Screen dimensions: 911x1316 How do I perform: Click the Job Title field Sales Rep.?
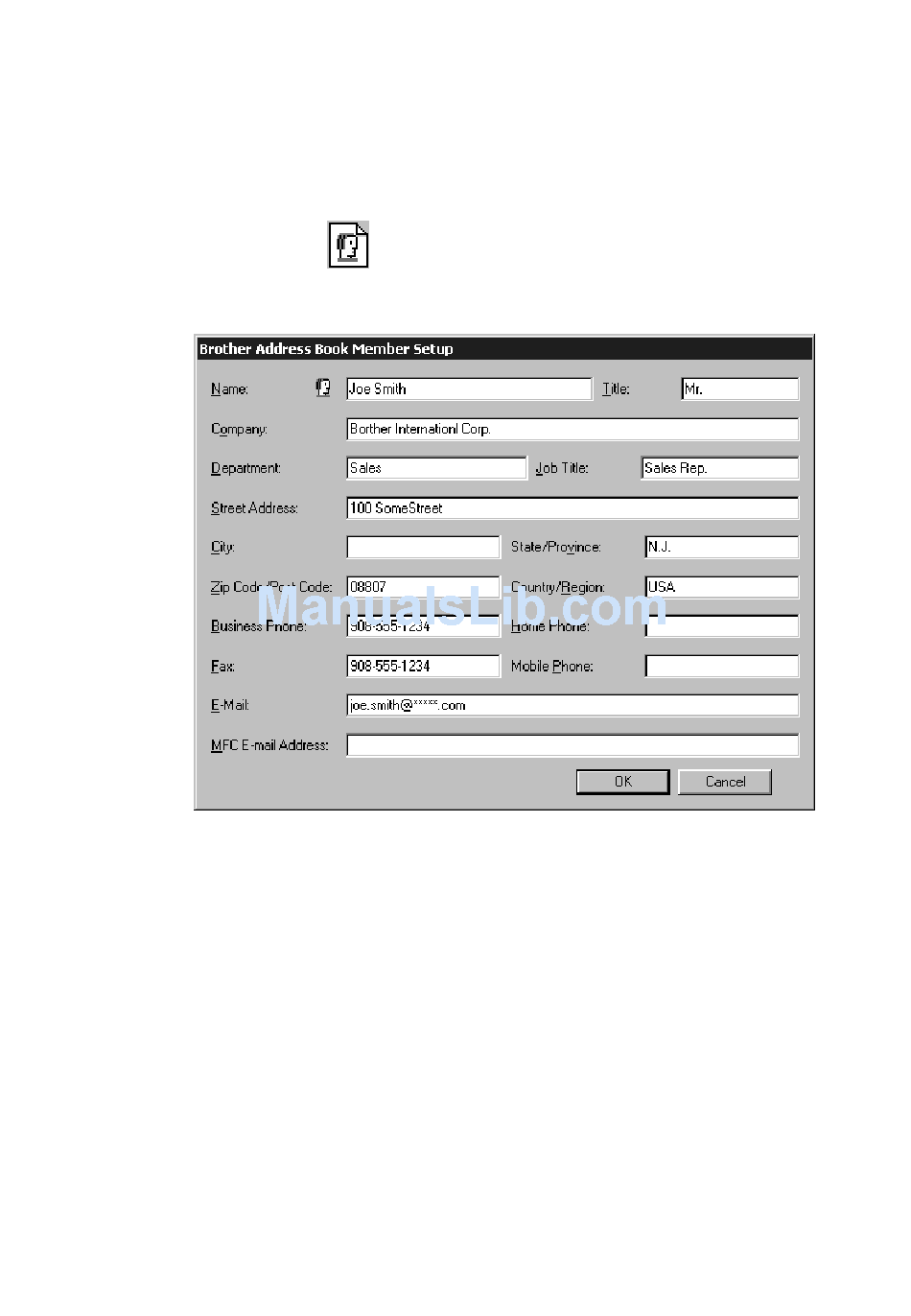[x=719, y=468]
